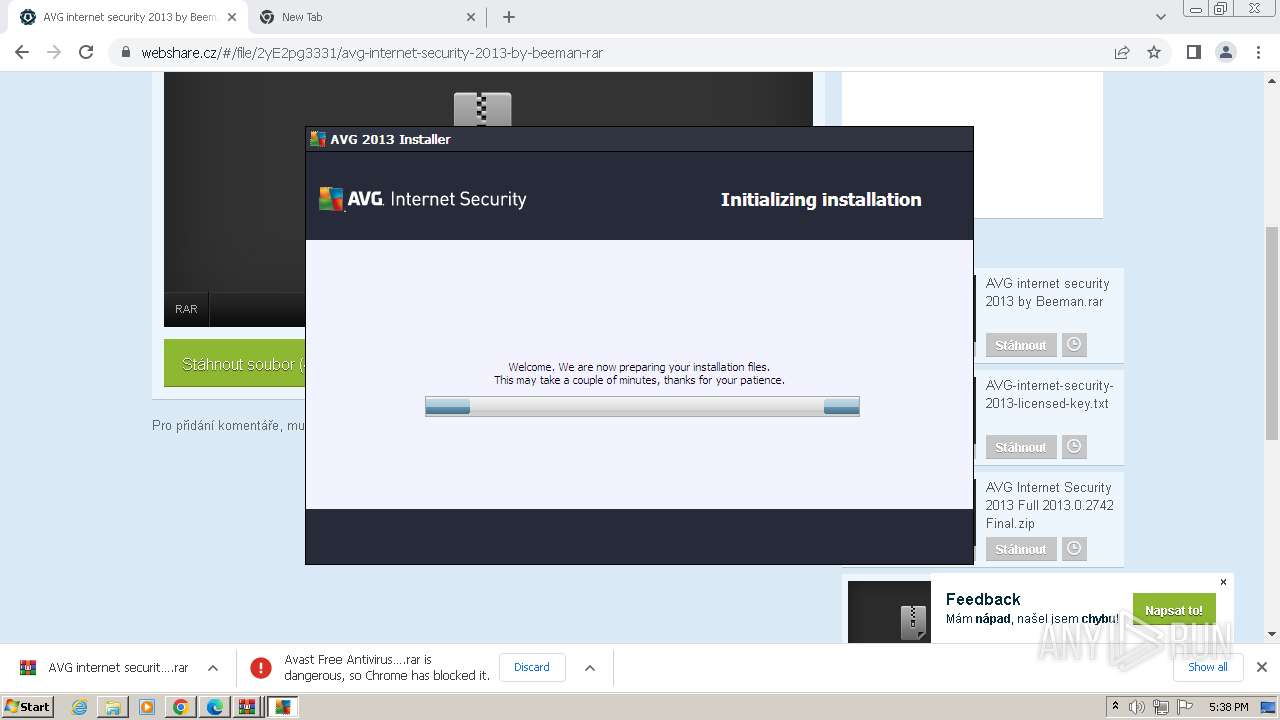Open the AVG internet security 2013 by Beeman.rar link
Image resolution: width=1280 pixels, height=720 pixels.
click(x=1047, y=292)
